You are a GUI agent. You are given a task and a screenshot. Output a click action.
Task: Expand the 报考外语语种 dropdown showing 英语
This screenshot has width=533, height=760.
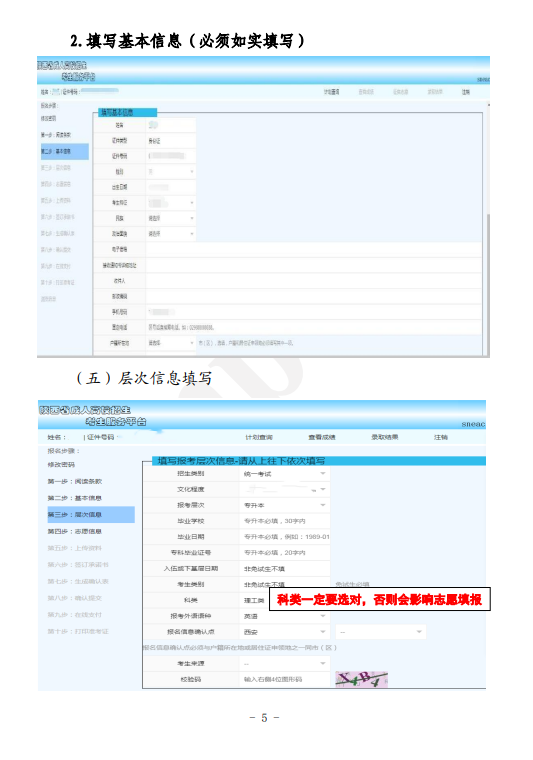284,616
